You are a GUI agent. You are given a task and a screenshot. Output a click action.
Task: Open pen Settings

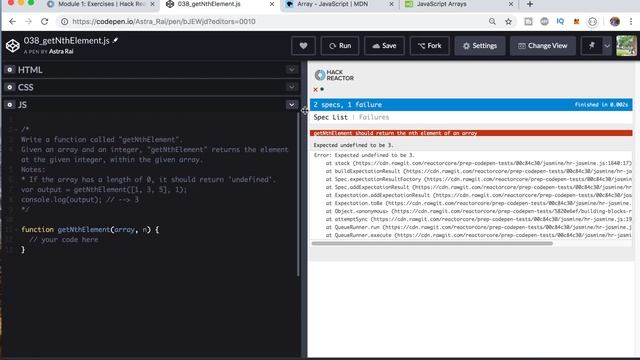pyautogui.click(x=480, y=46)
